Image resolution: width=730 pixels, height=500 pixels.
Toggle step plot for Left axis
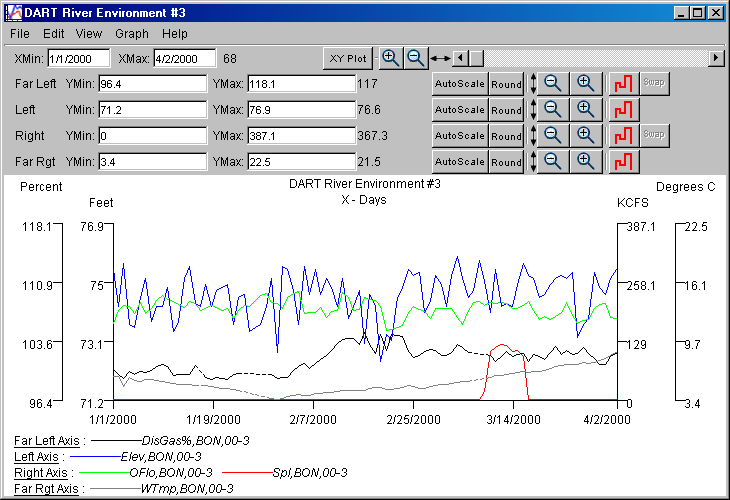(623, 110)
